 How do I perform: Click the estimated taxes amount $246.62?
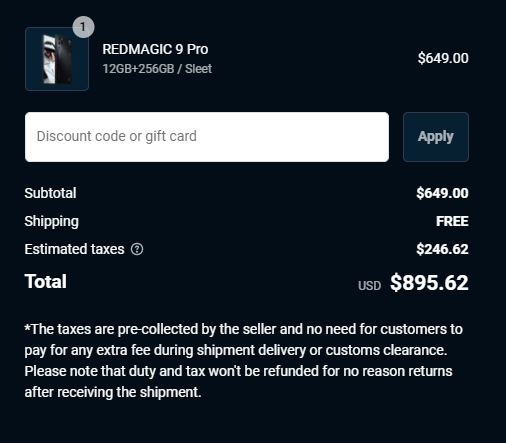click(442, 249)
